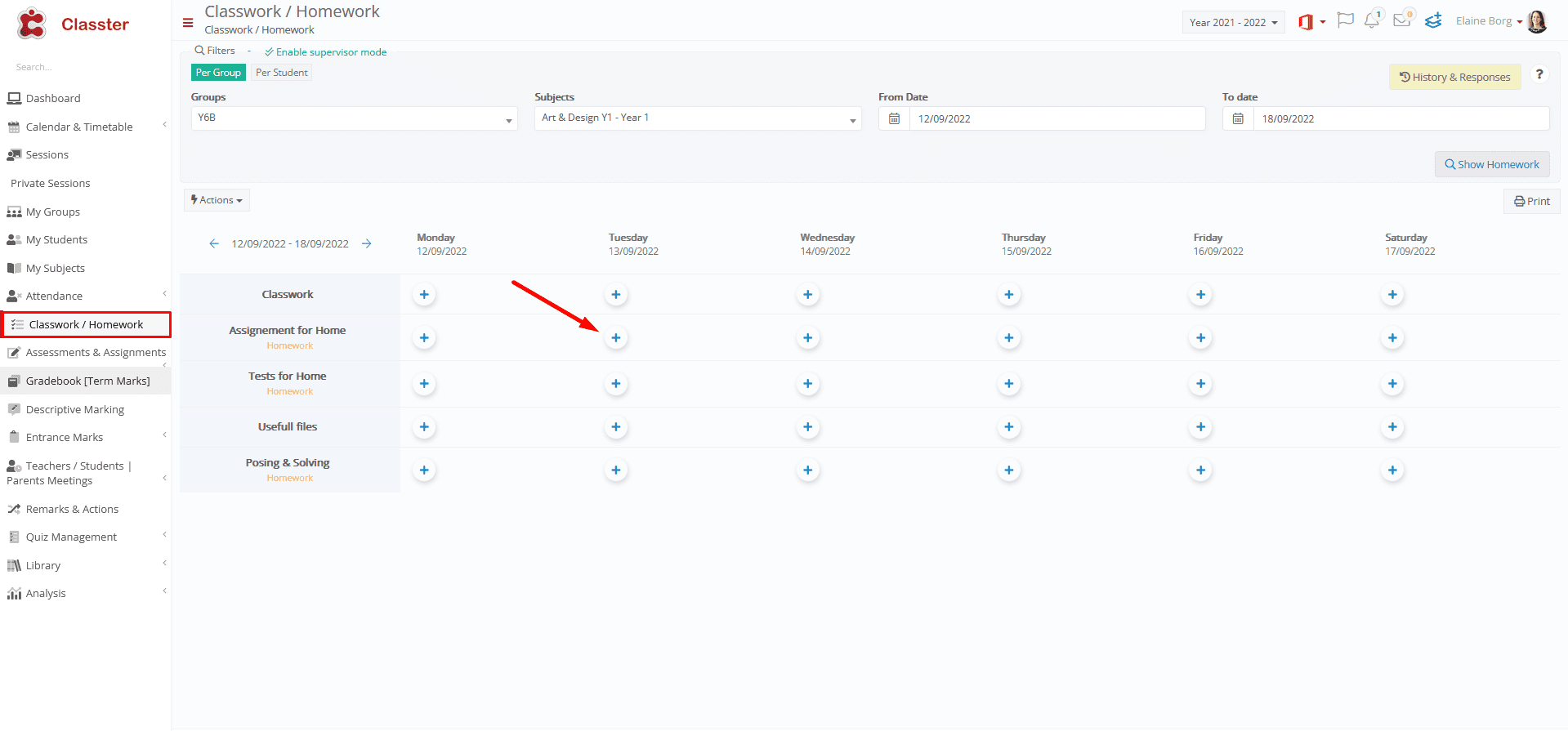The width and height of the screenshot is (1568, 731).
Task: Click the Classter logo
Action: 72,24
